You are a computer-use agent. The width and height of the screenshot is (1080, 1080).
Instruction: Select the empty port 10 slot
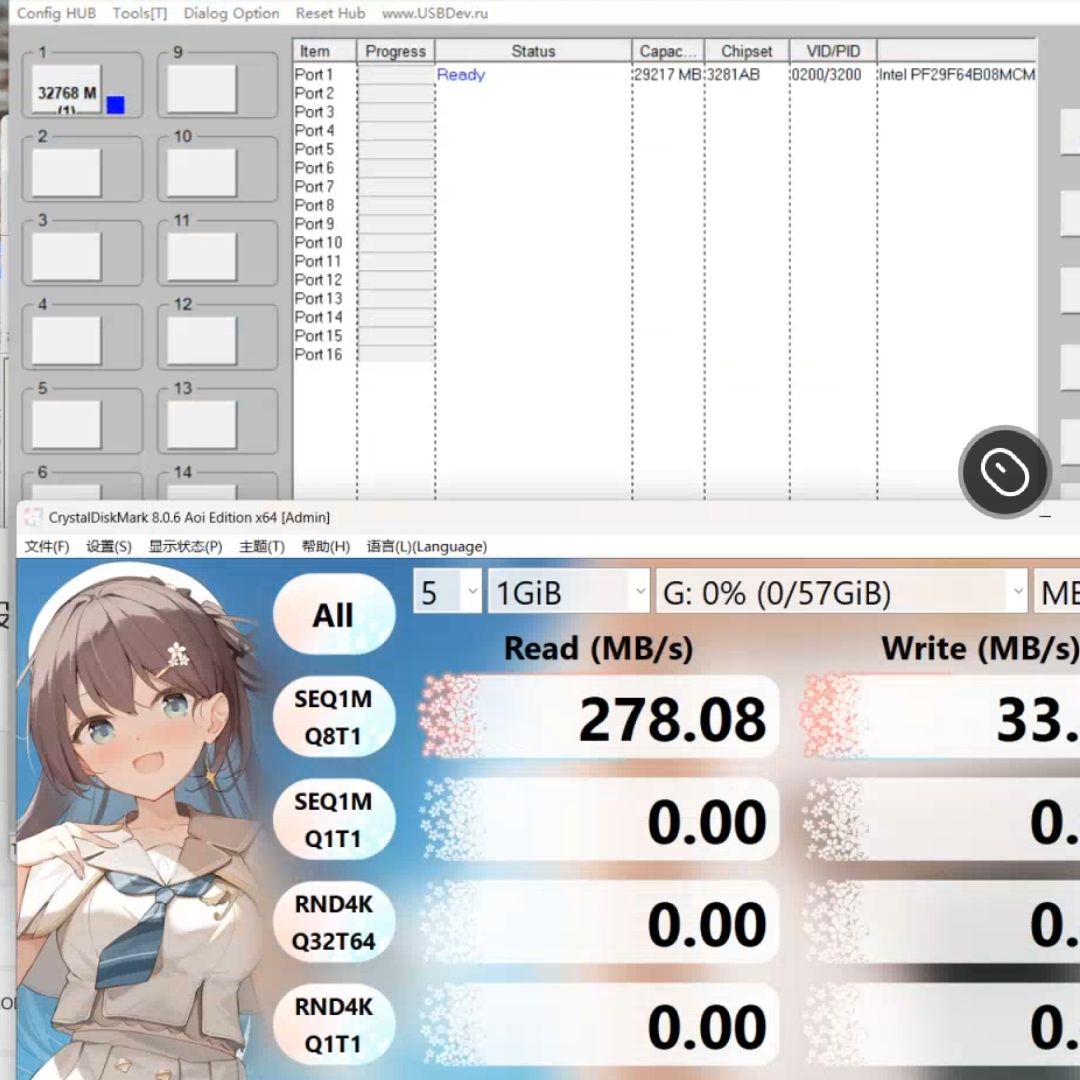pyautogui.click(x=201, y=174)
